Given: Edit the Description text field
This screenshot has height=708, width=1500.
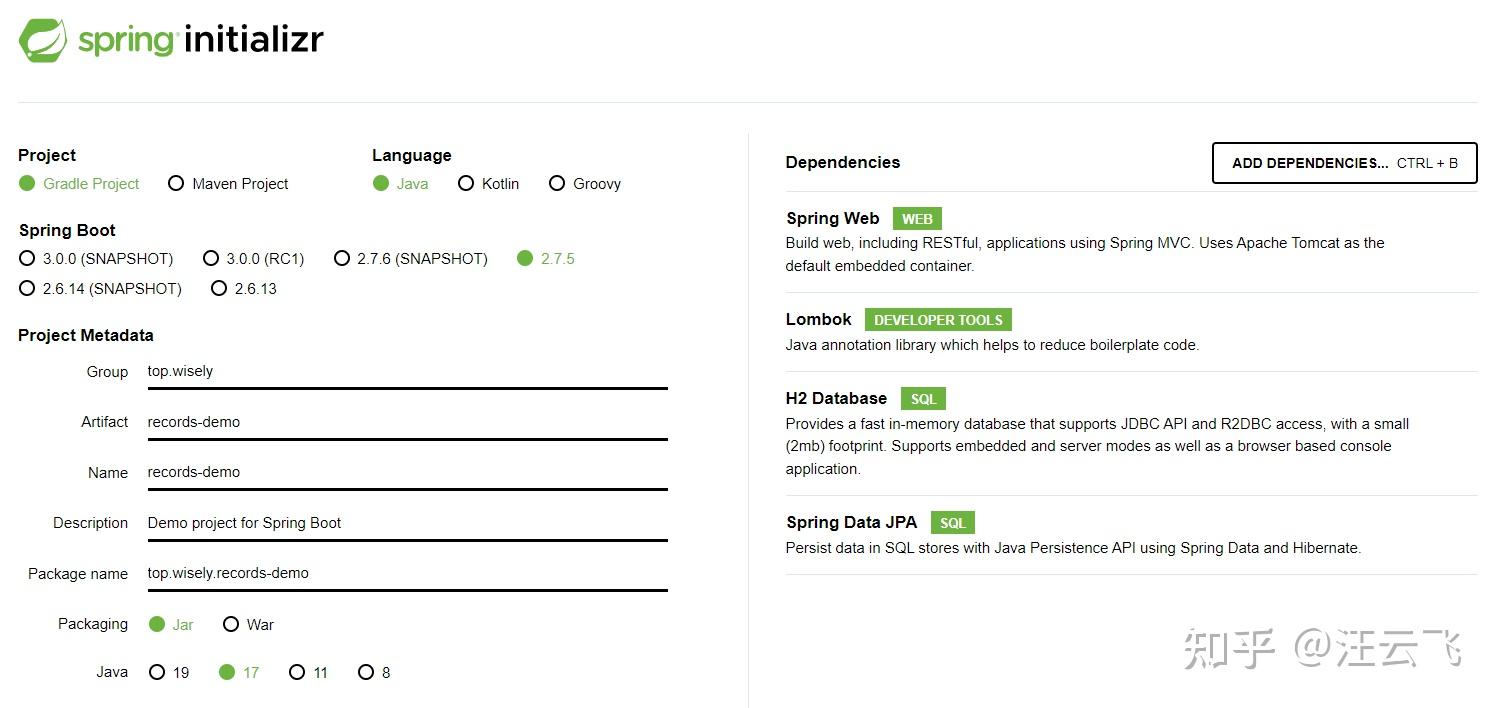Looking at the screenshot, I should click(x=406, y=523).
